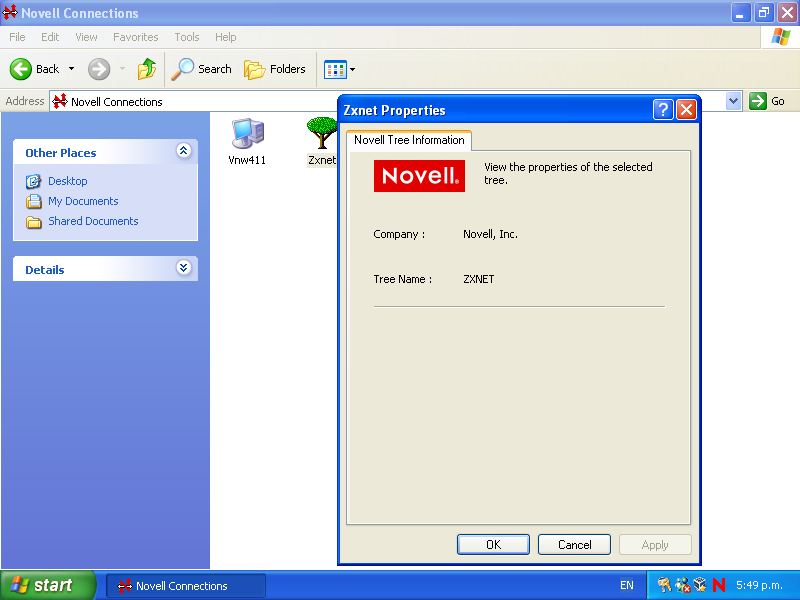The image size is (800, 600).
Task: Open the Back history dropdown arrow
Action: [x=71, y=69]
